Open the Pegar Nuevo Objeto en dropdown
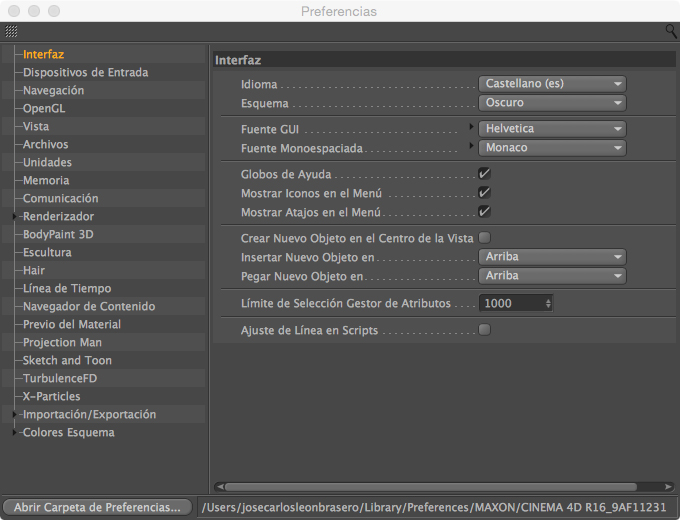This screenshot has width=680, height=520. tap(552, 276)
